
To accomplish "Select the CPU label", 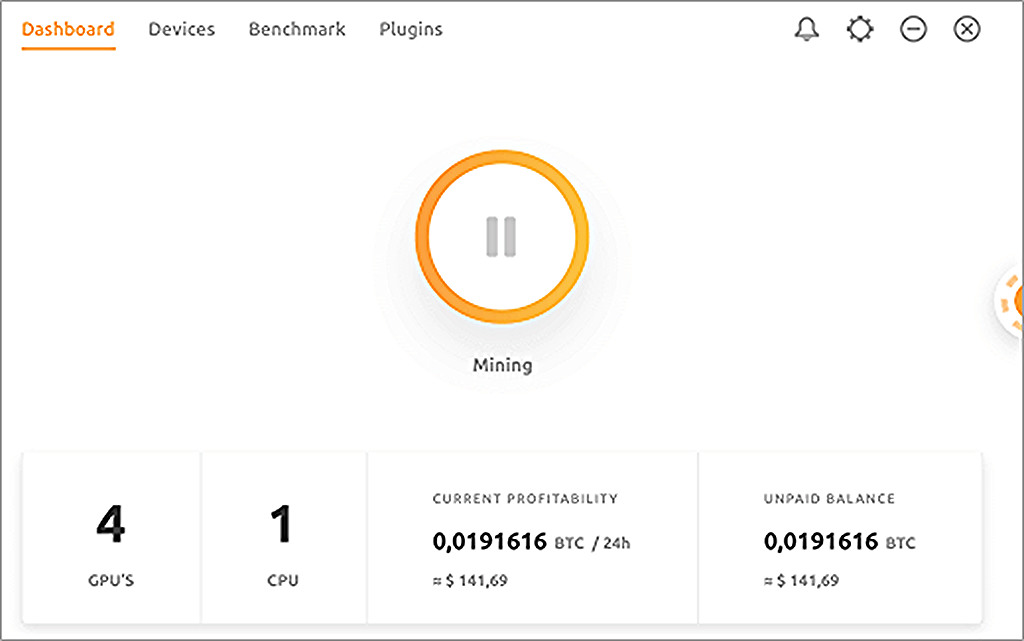I will pos(283,580).
